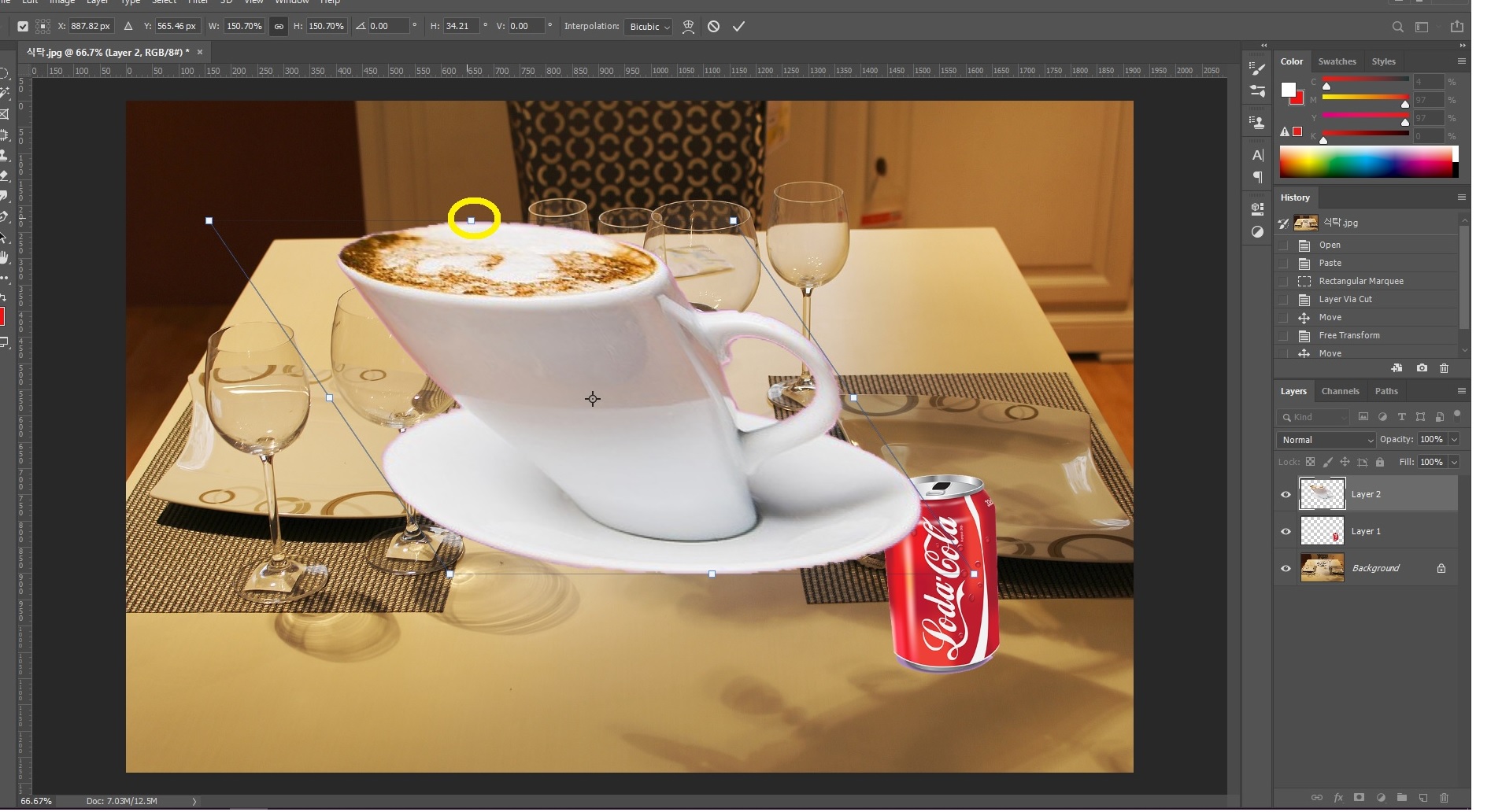Screen dimensions: 1502x812
Task: Open the layer filter Kind dropdown
Action: point(1313,417)
